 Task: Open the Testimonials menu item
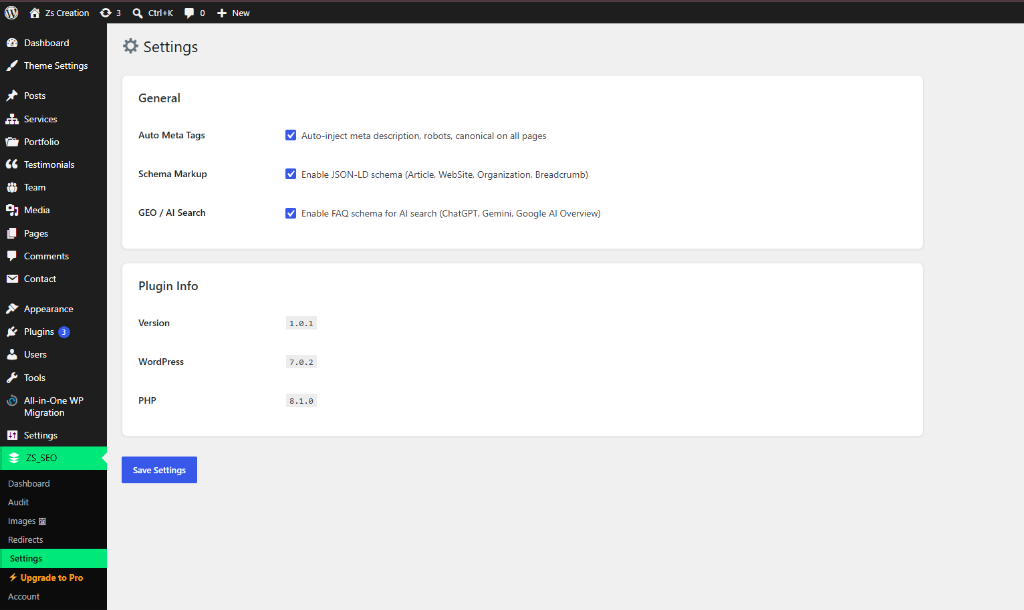click(49, 165)
